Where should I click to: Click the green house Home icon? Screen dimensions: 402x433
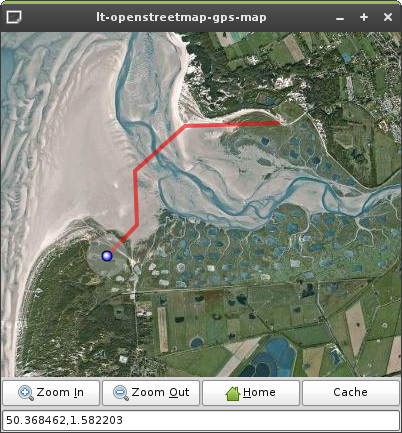pos(233,393)
